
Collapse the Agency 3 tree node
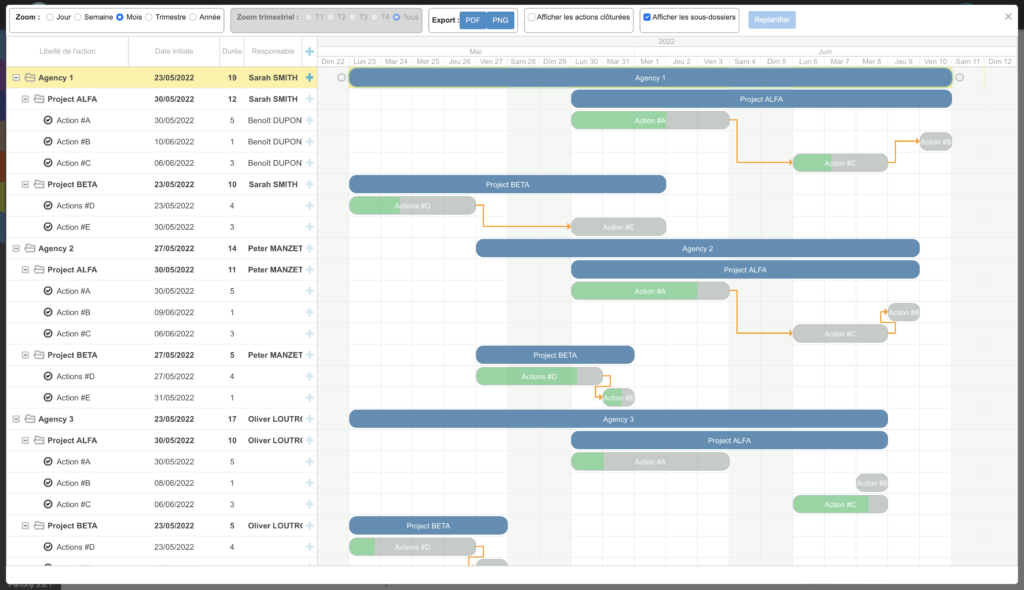click(16, 419)
